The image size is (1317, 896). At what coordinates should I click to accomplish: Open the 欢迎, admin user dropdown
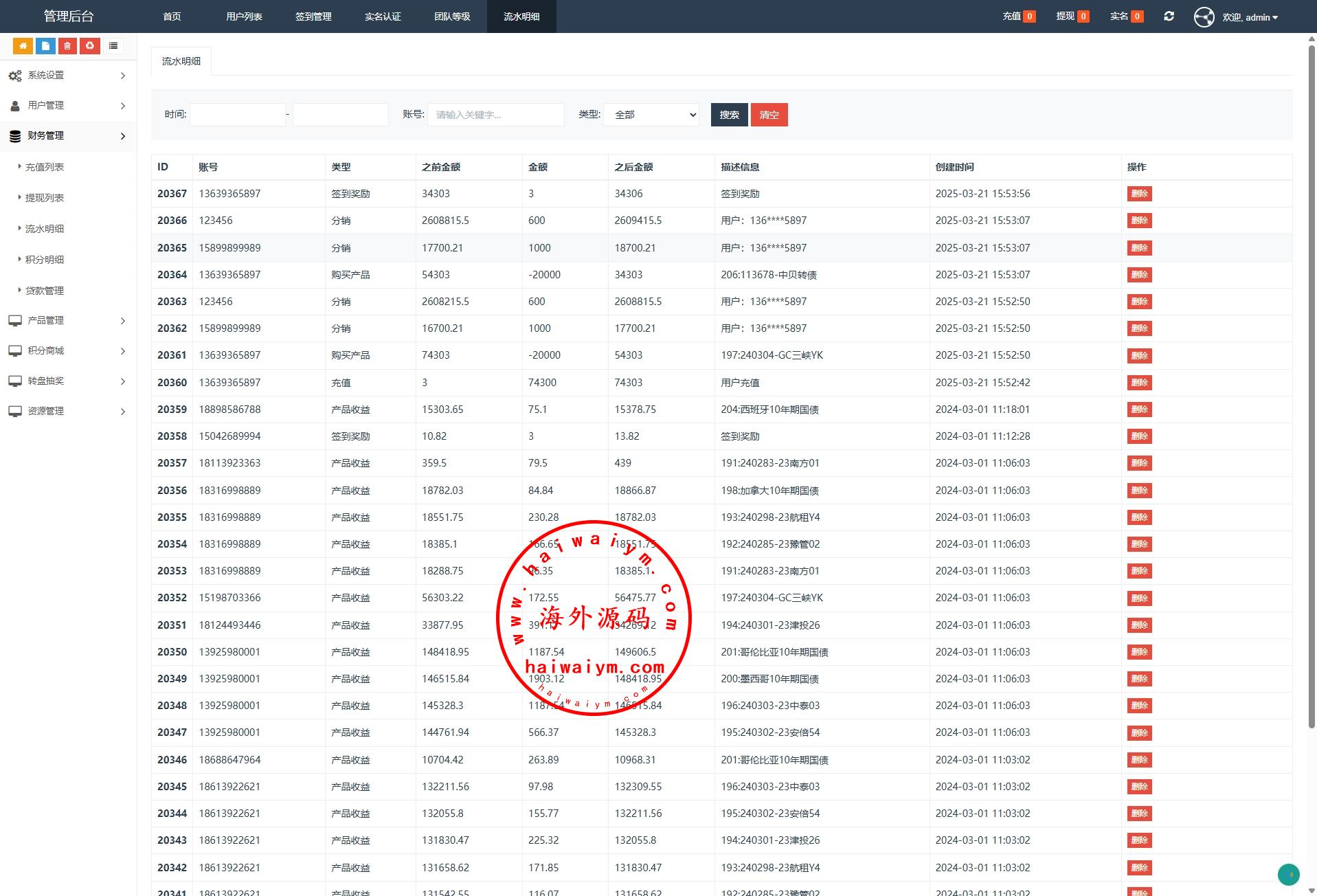(x=1250, y=17)
